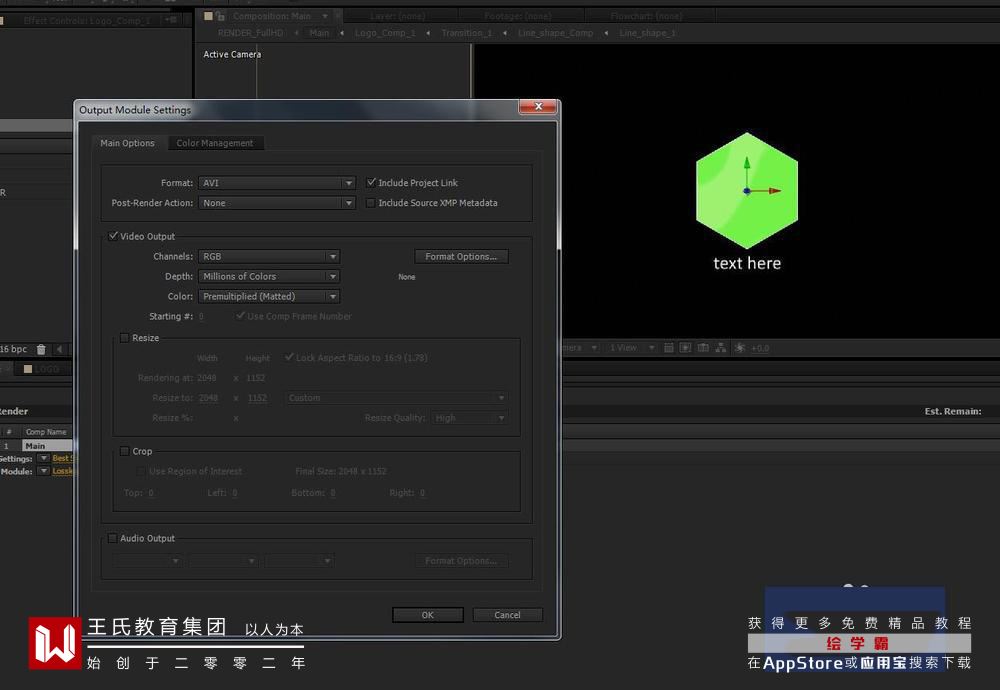Click the Best Settings link in render queue

click(x=62, y=458)
